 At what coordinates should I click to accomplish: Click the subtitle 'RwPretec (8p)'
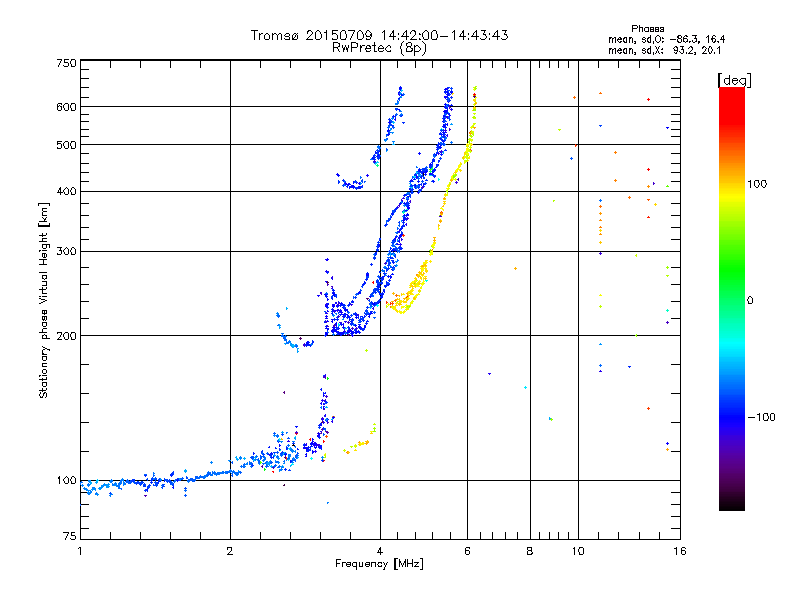(379, 48)
